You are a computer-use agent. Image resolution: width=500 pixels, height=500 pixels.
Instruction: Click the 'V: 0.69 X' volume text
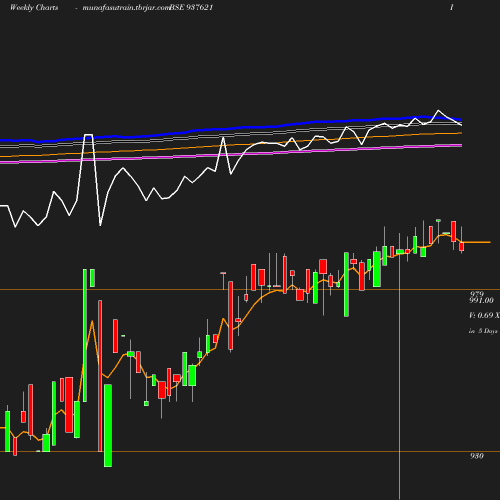coord(484,315)
